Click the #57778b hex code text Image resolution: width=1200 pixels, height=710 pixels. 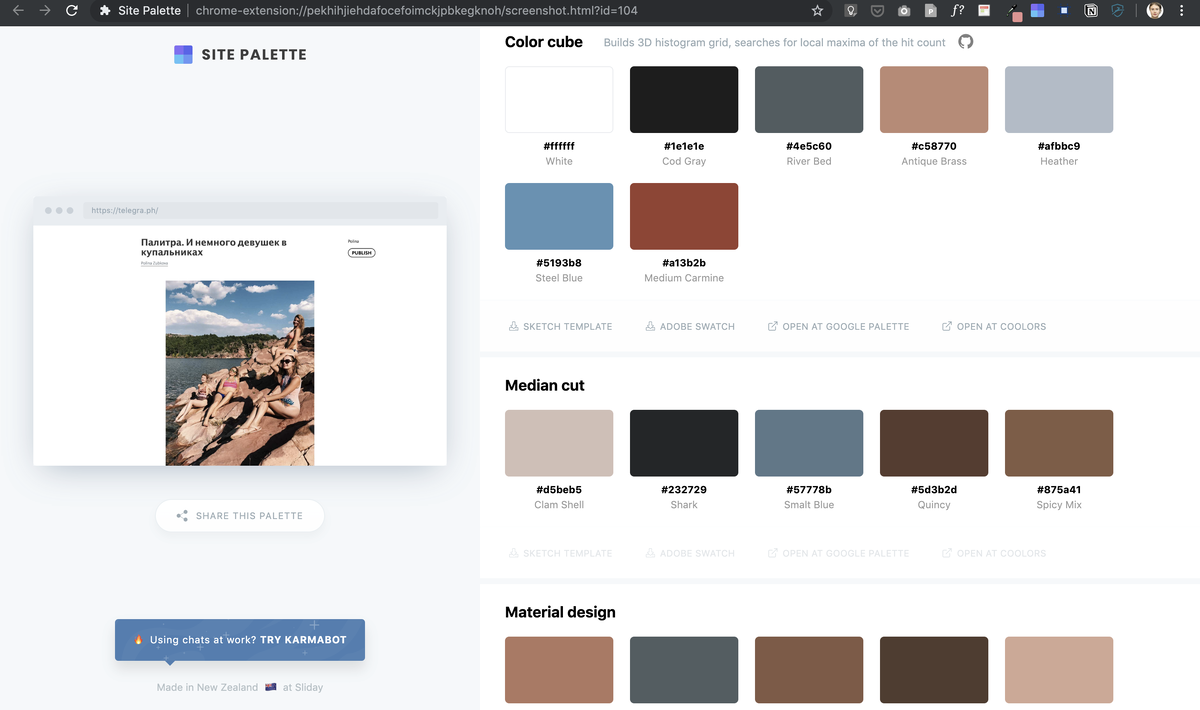(809, 490)
